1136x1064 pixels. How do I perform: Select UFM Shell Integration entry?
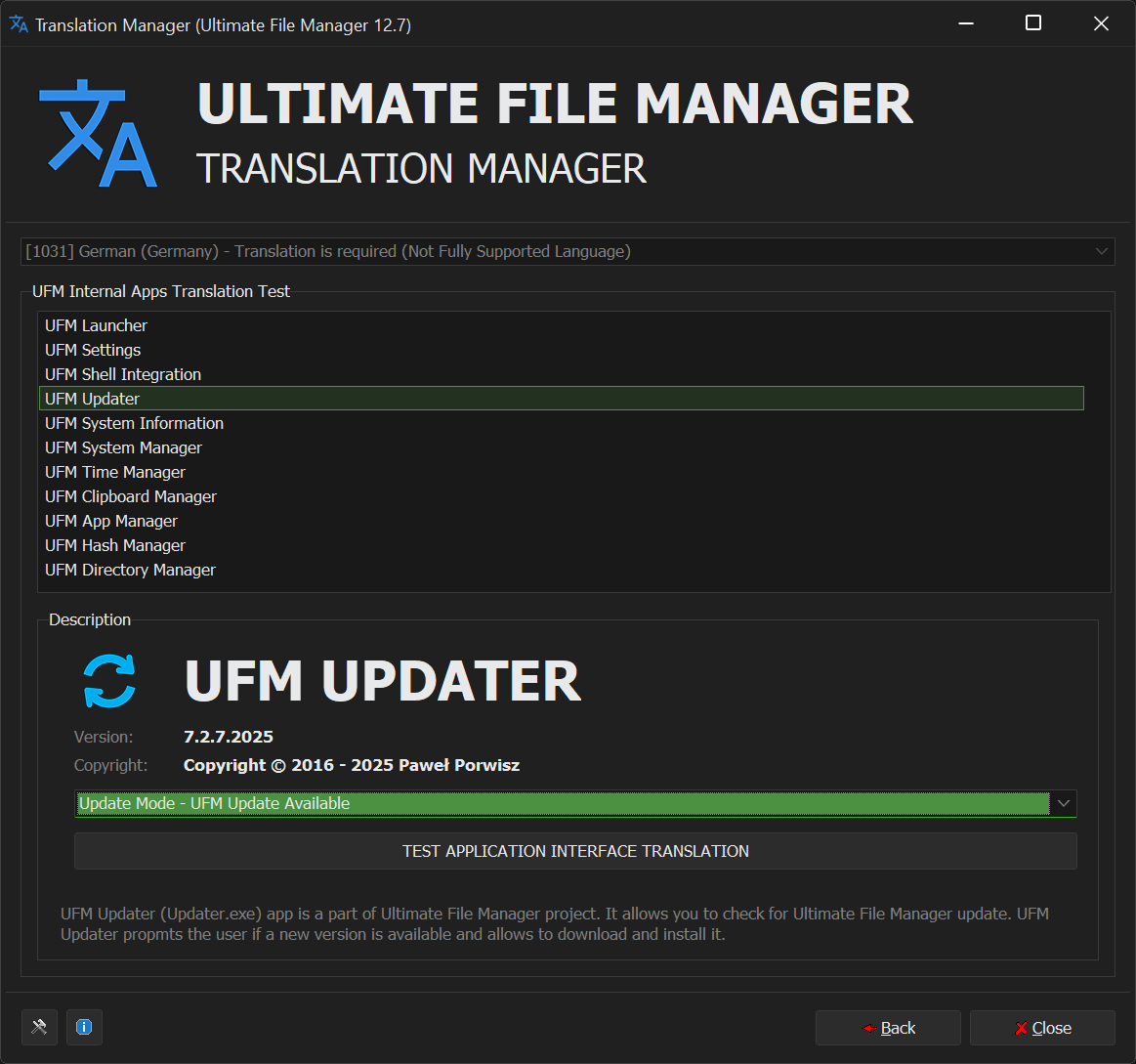[x=123, y=374]
